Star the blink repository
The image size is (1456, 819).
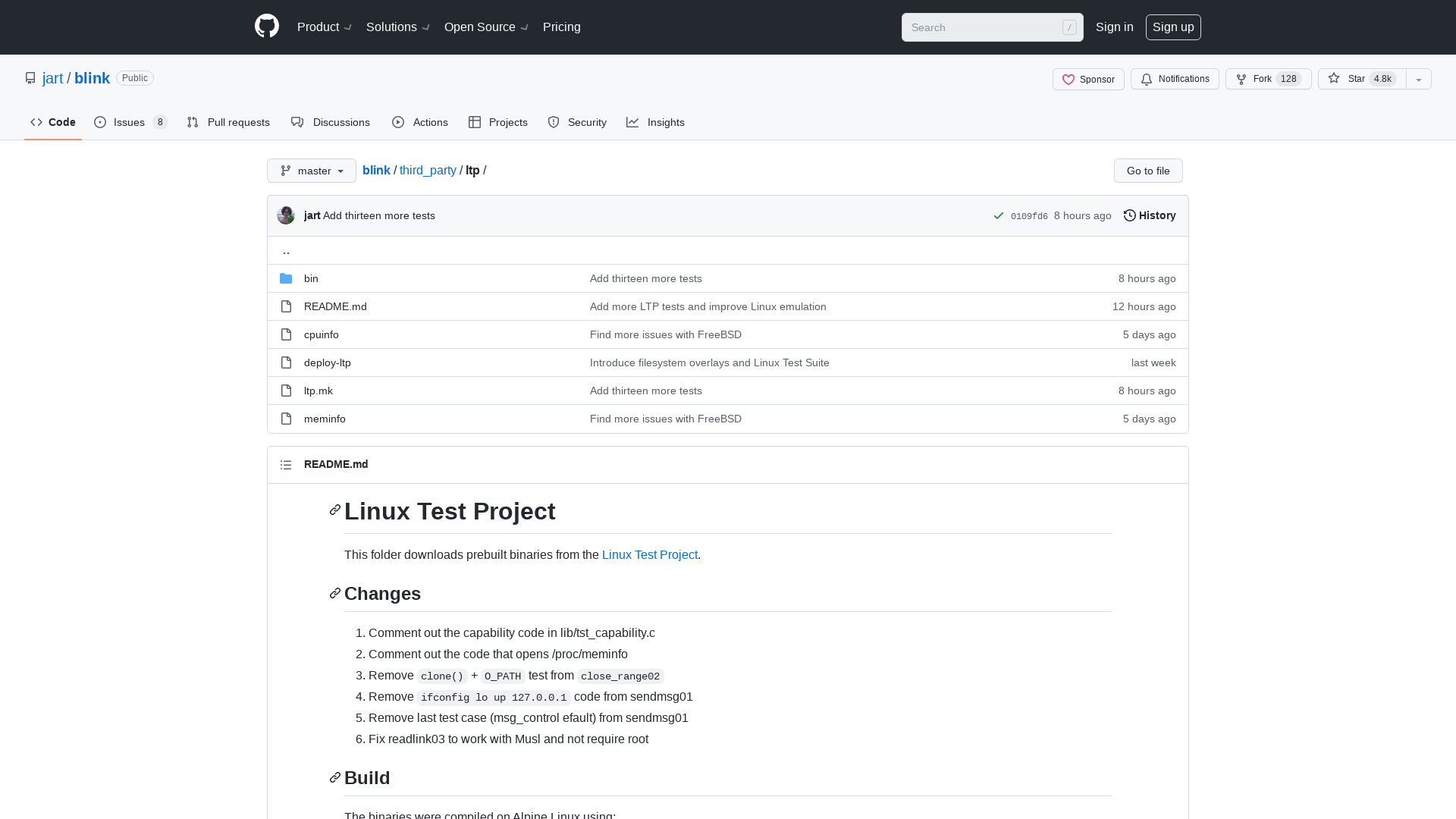click(x=1362, y=79)
